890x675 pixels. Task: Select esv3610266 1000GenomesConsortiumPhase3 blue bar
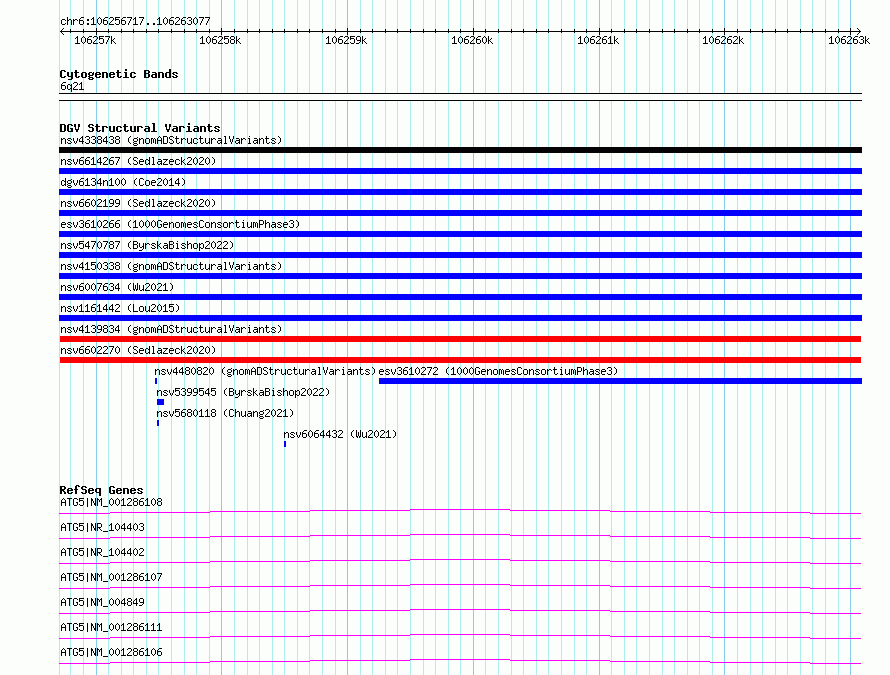pyautogui.click(x=460, y=234)
